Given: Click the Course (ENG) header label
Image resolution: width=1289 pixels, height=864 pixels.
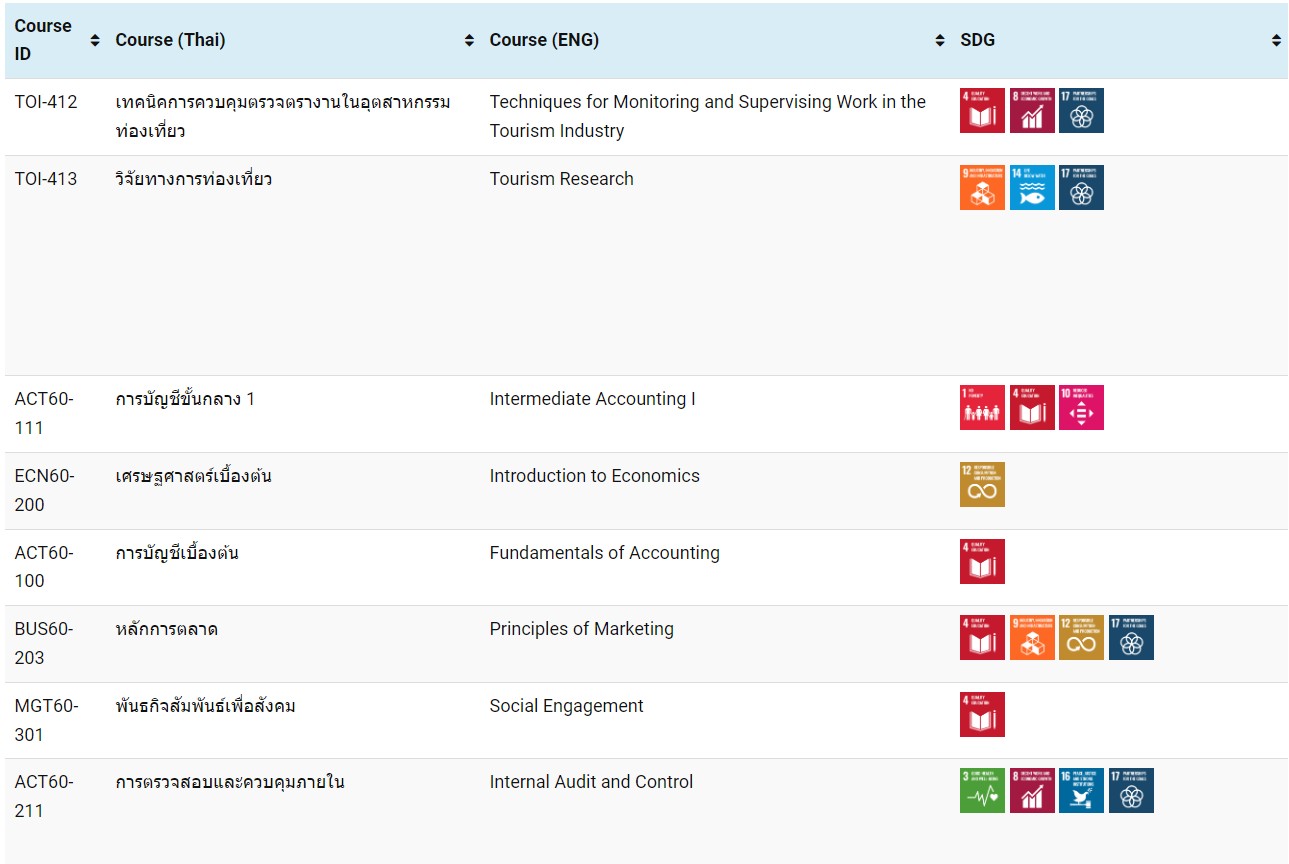Looking at the screenshot, I should pyautogui.click(x=544, y=41).
